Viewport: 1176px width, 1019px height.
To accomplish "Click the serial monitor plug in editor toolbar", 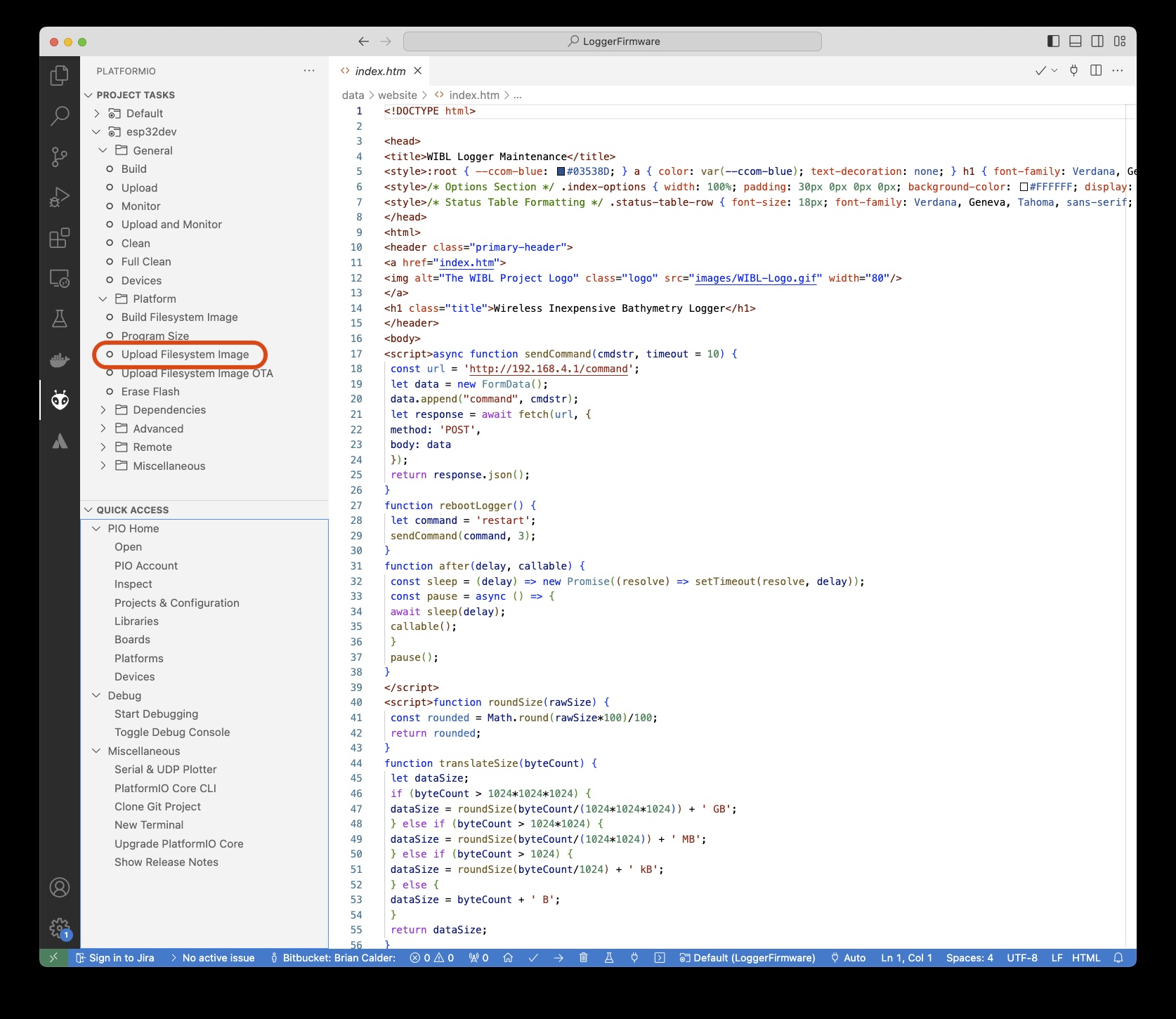I will coord(1073,70).
